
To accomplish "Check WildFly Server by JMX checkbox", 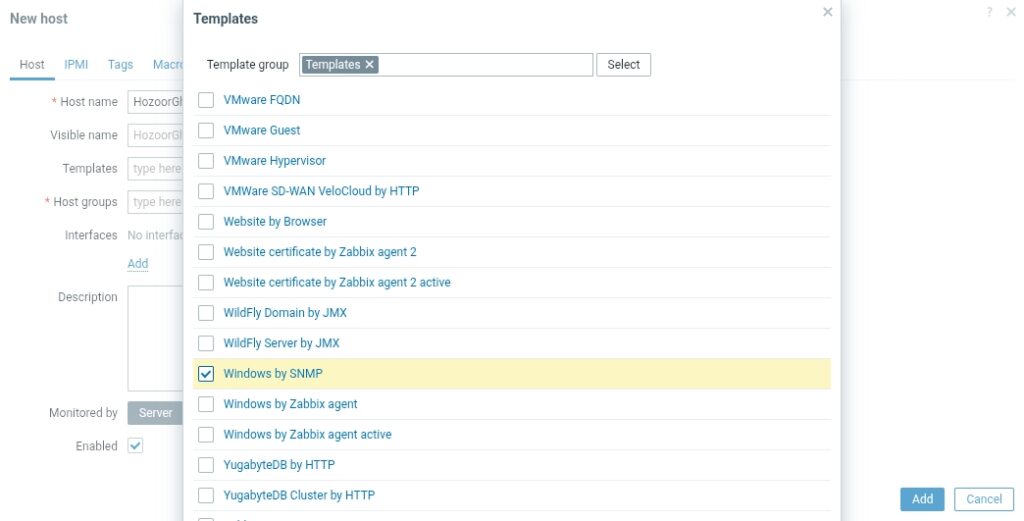I will point(206,343).
